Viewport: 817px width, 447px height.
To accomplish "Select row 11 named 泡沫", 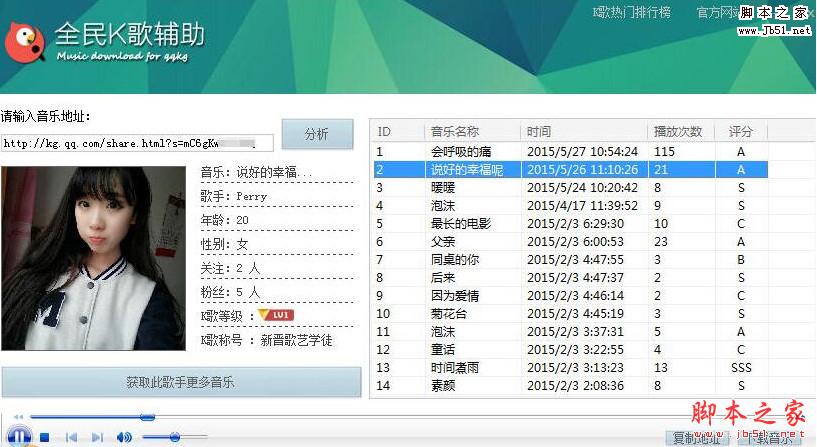I will (x=571, y=331).
